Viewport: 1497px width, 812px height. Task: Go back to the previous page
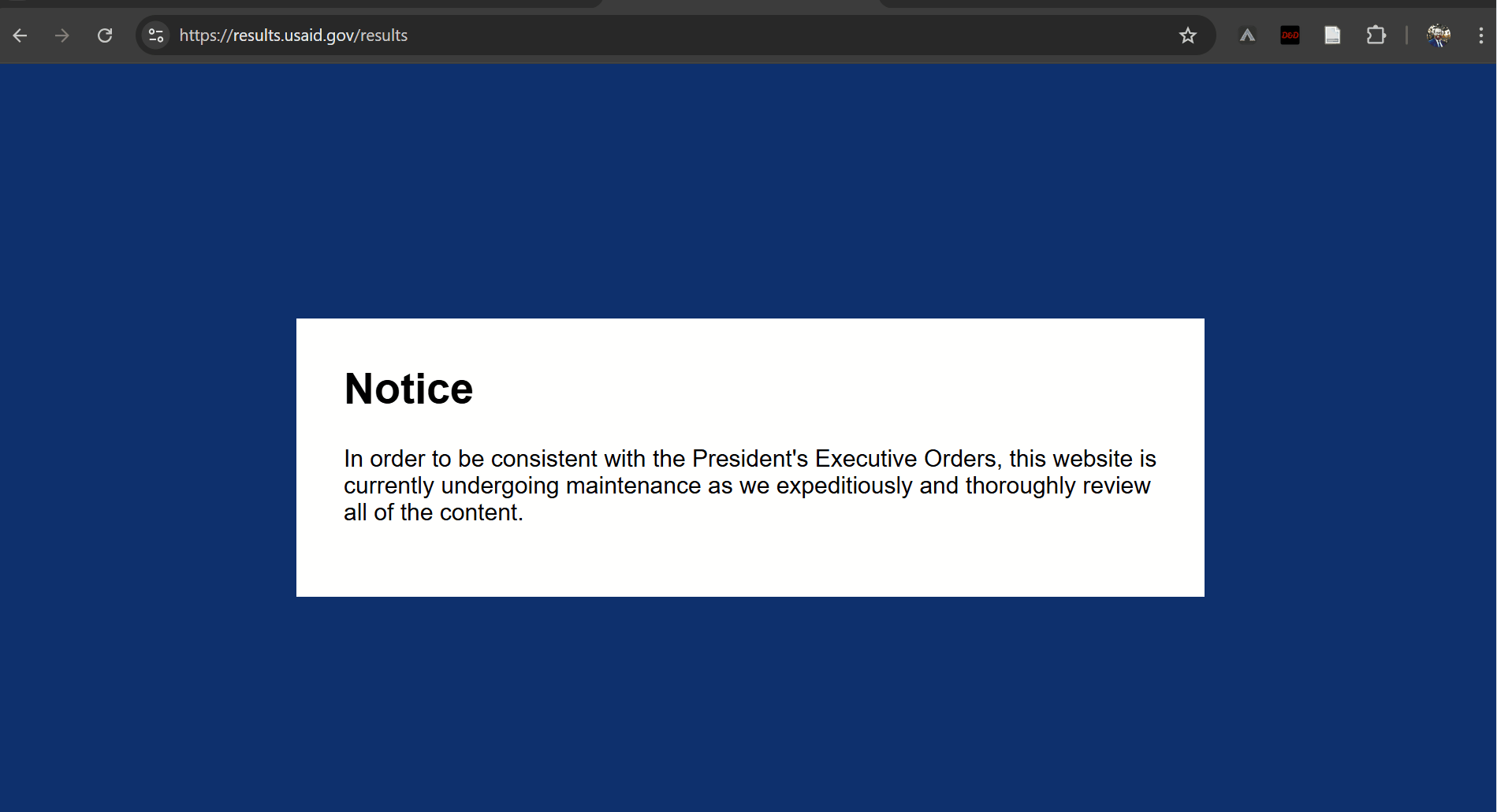point(20,35)
